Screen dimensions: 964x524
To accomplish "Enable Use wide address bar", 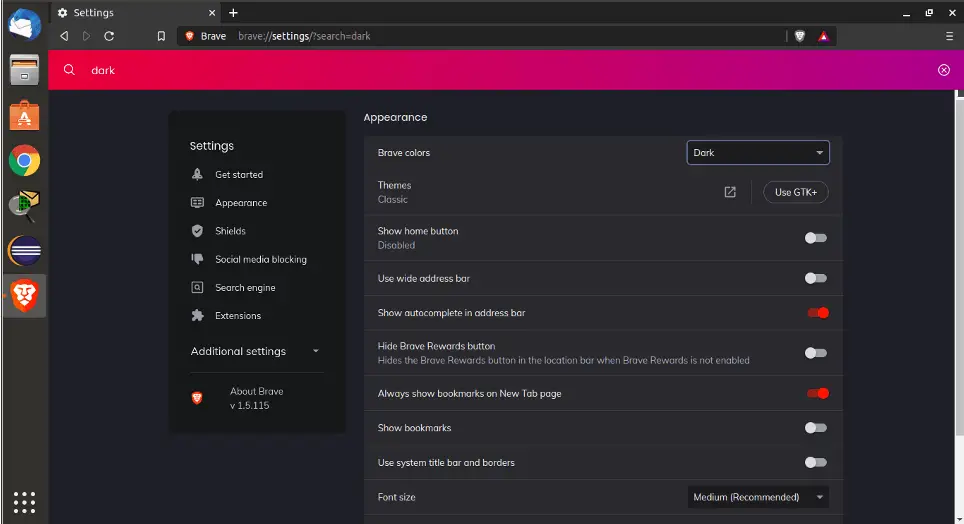I will pyautogui.click(x=816, y=279).
